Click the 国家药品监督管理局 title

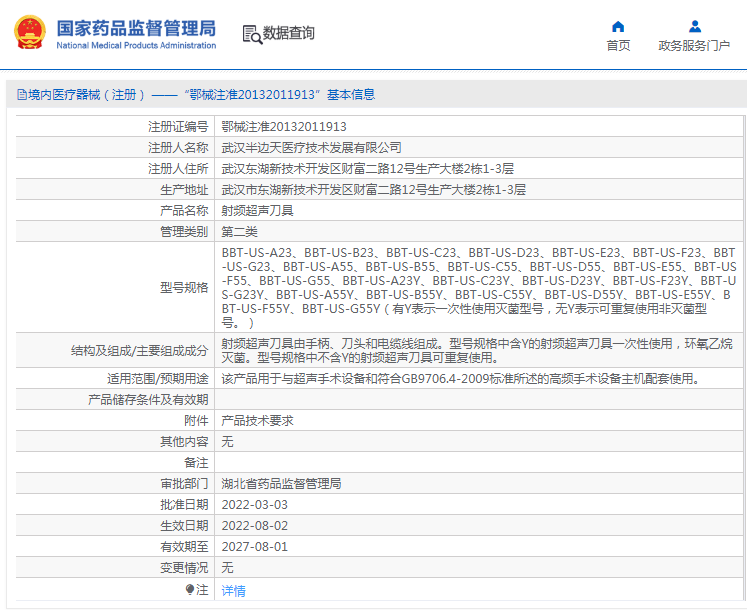136,28
